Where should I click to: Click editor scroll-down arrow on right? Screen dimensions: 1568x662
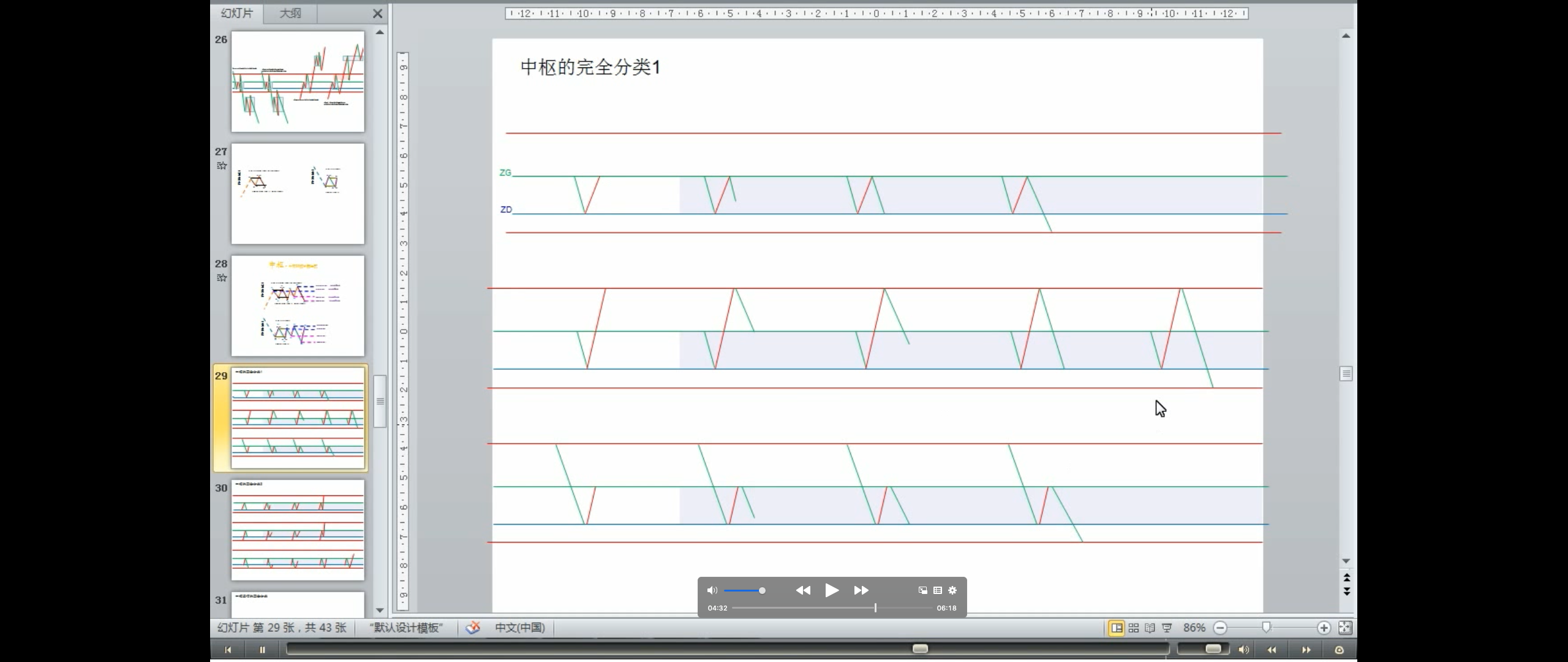coord(1346,561)
